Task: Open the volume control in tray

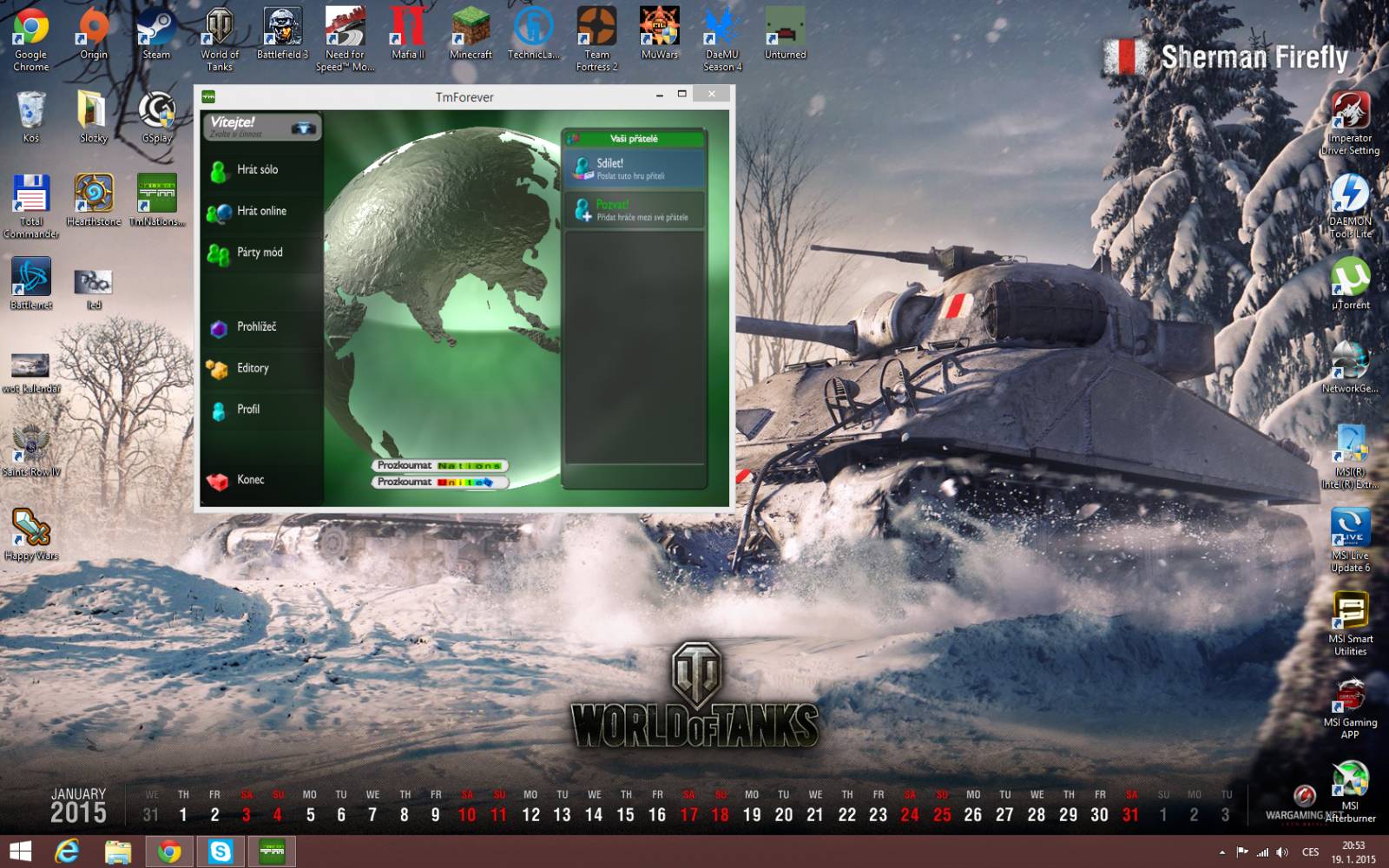Action: 1282,852
